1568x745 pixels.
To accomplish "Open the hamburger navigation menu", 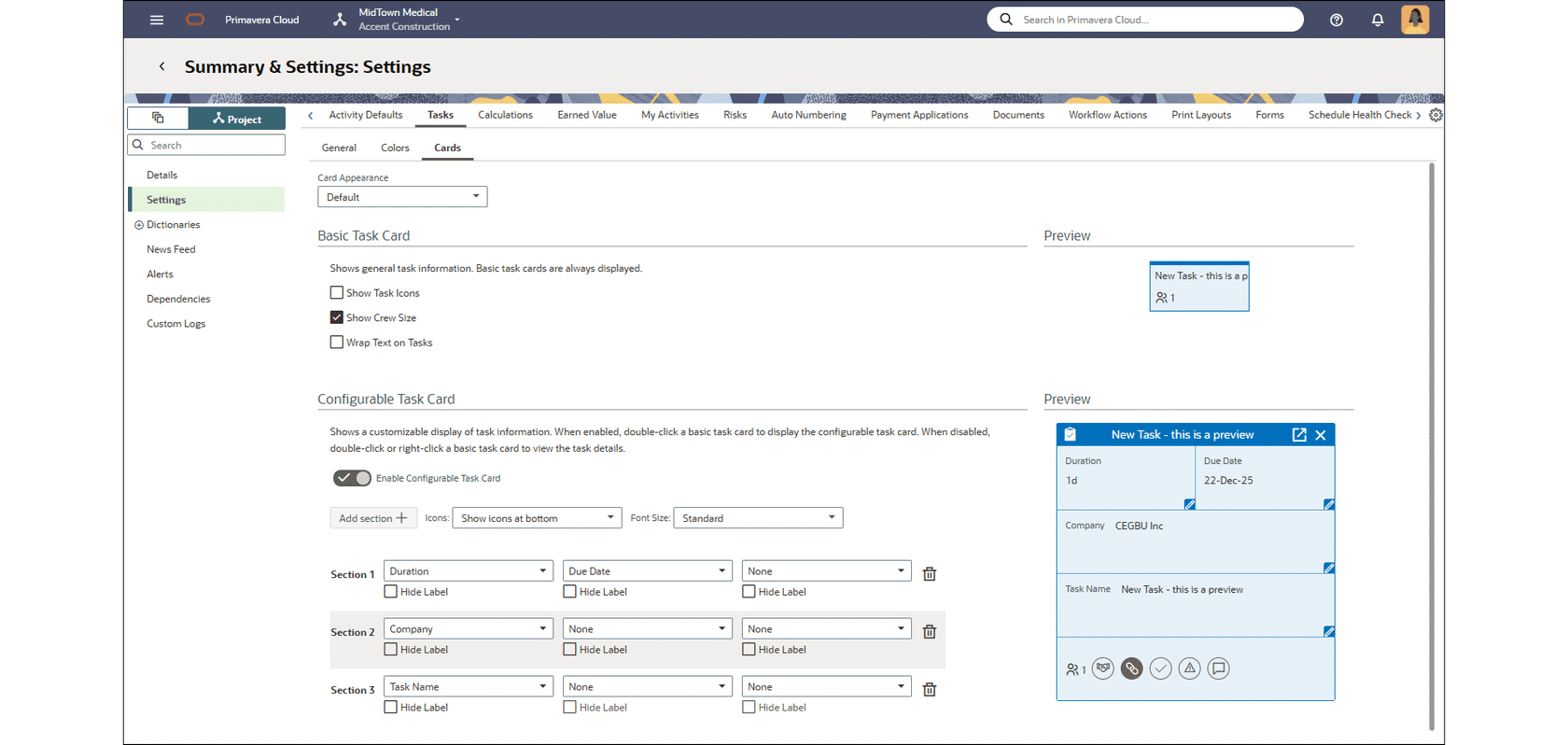I will click(x=157, y=20).
